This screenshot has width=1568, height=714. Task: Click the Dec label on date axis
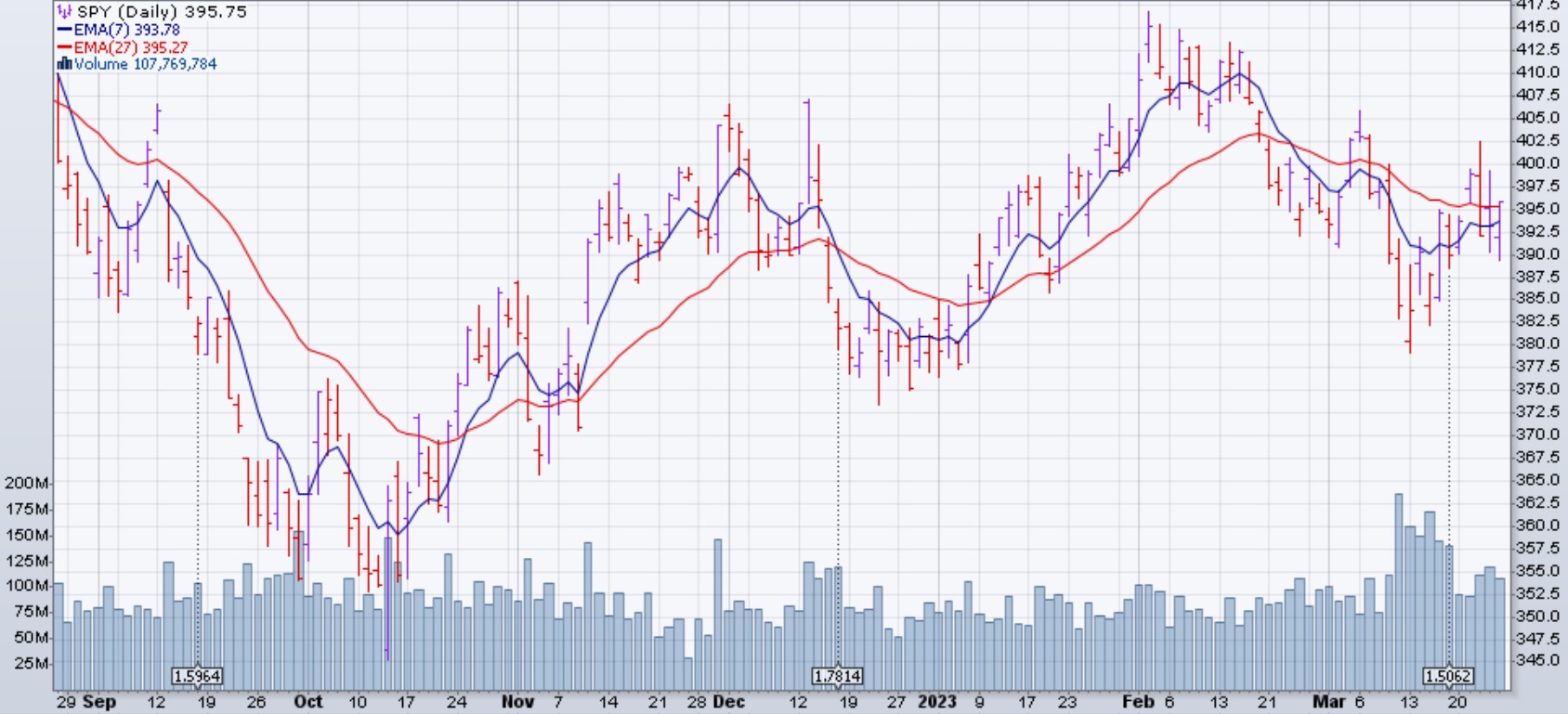point(730,702)
